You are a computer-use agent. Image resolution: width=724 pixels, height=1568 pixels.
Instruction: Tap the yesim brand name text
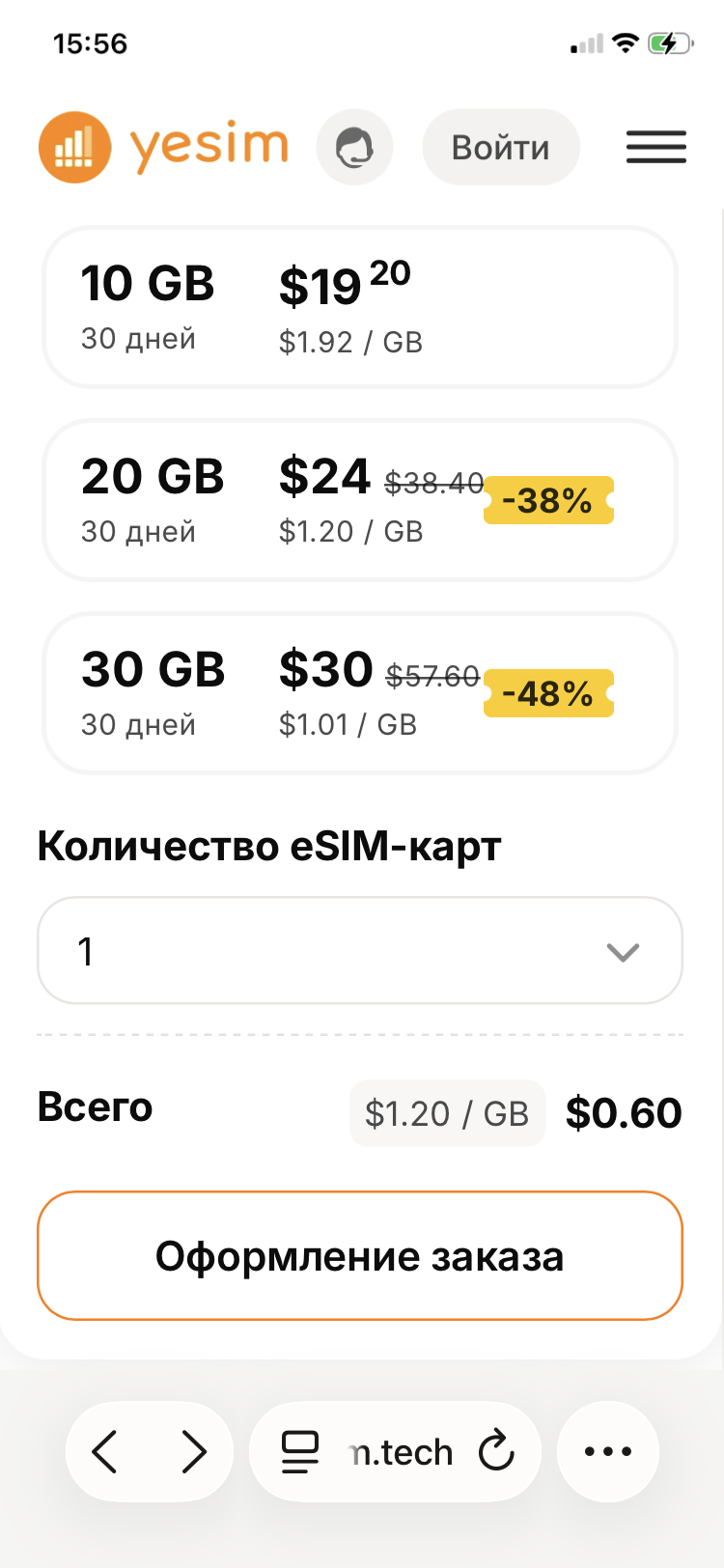click(x=209, y=148)
